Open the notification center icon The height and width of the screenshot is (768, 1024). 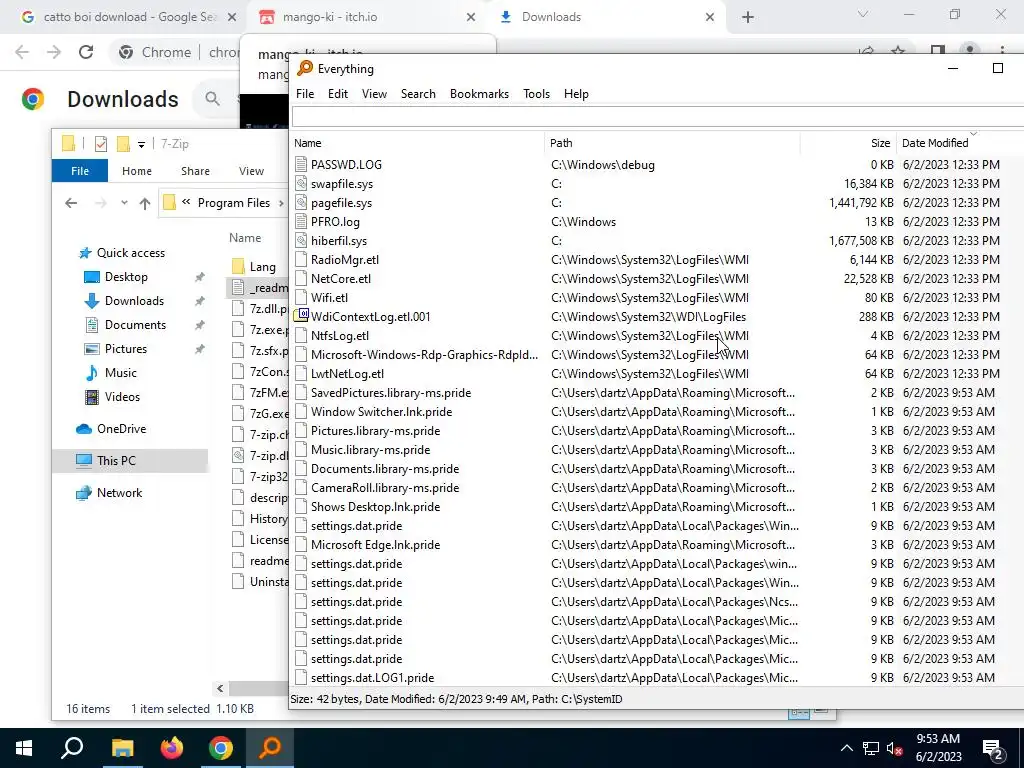click(993, 748)
